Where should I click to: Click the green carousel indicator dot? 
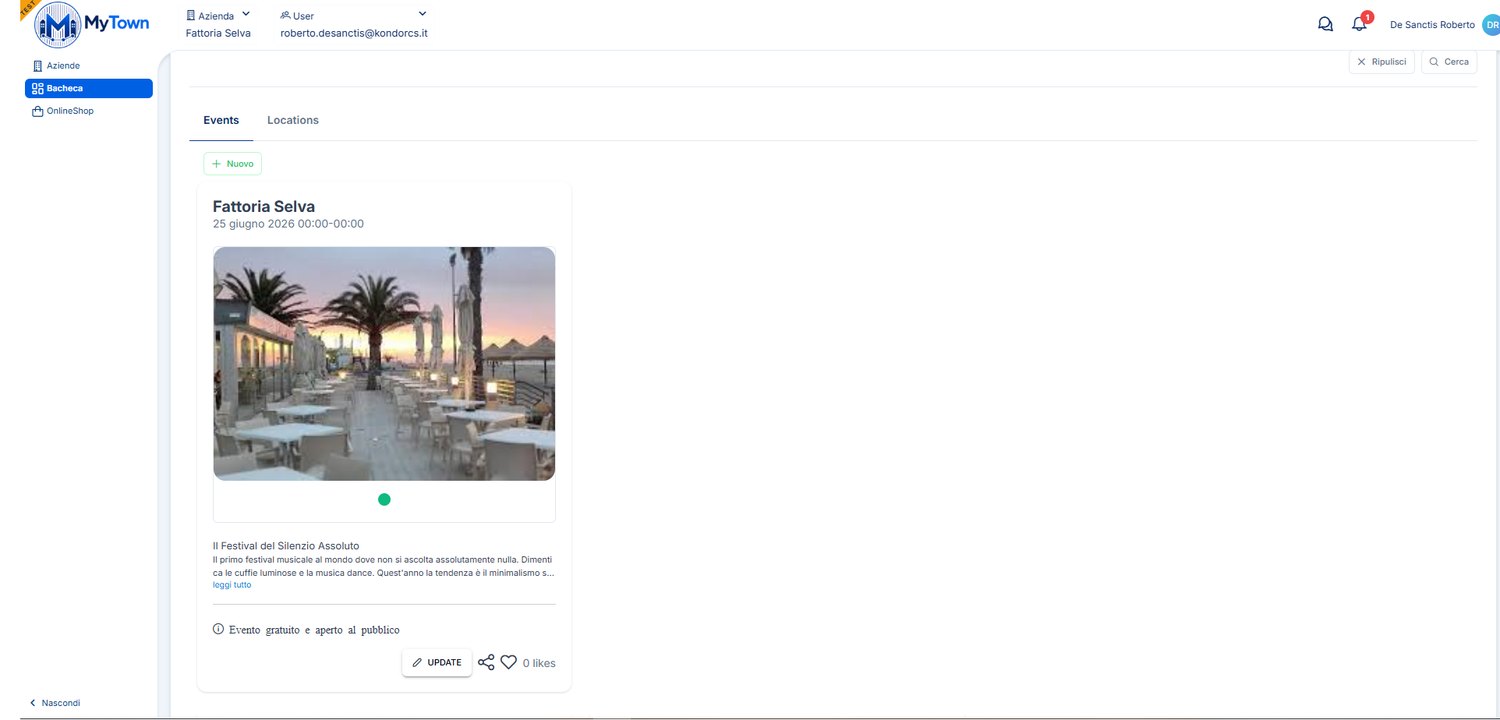[384, 499]
